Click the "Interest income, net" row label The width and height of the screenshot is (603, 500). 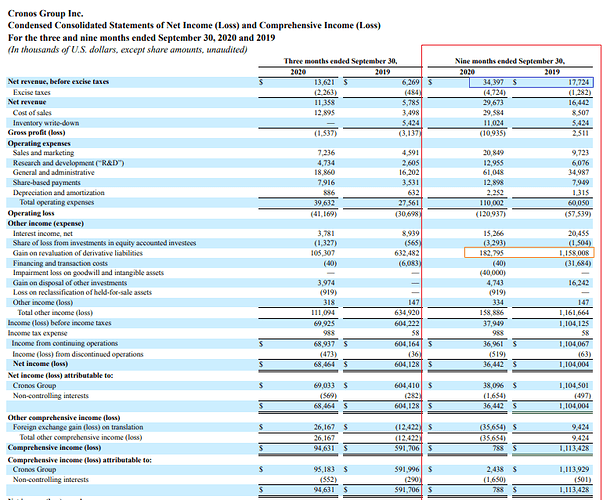[43, 233]
